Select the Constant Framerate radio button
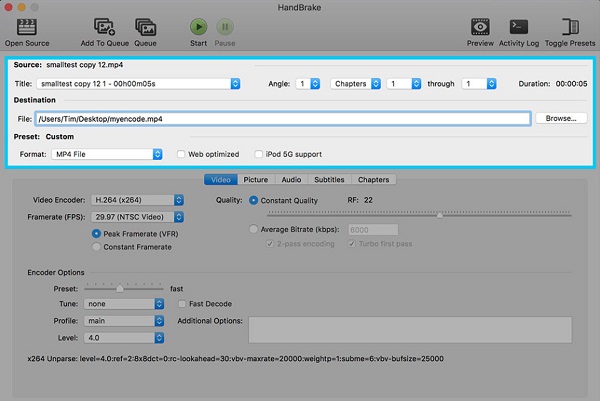The image size is (600, 401). [96, 247]
